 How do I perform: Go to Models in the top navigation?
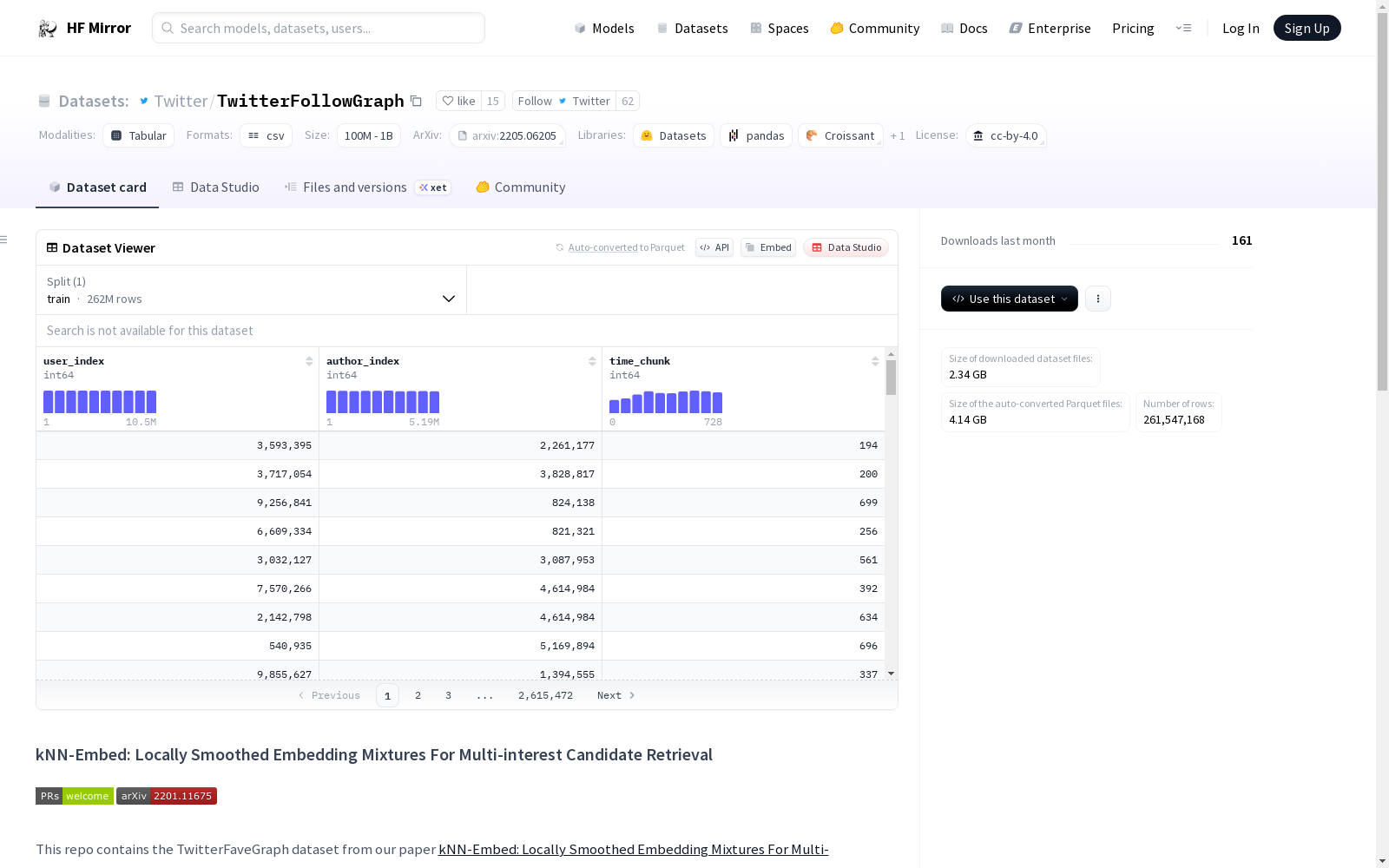click(604, 29)
